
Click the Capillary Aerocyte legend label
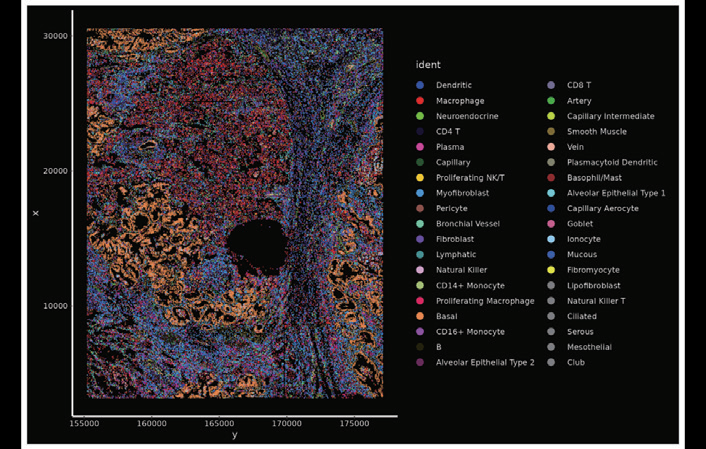(x=604, y=208)
